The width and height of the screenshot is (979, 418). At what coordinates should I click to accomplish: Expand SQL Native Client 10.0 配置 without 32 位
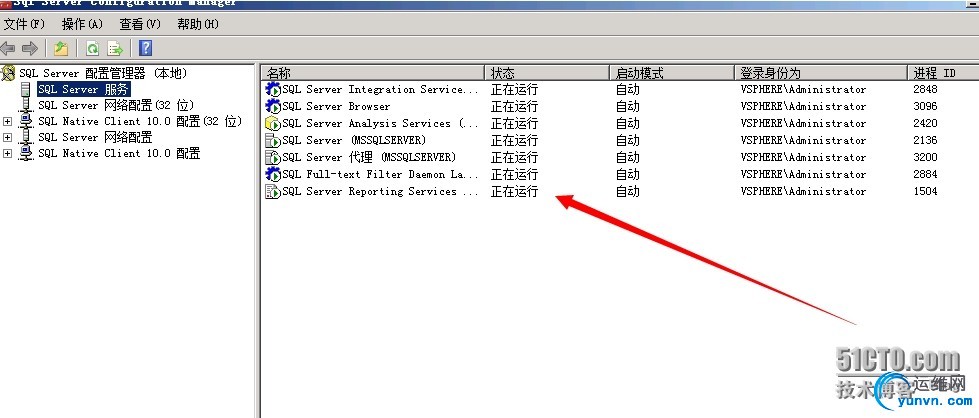click(7, 153)
